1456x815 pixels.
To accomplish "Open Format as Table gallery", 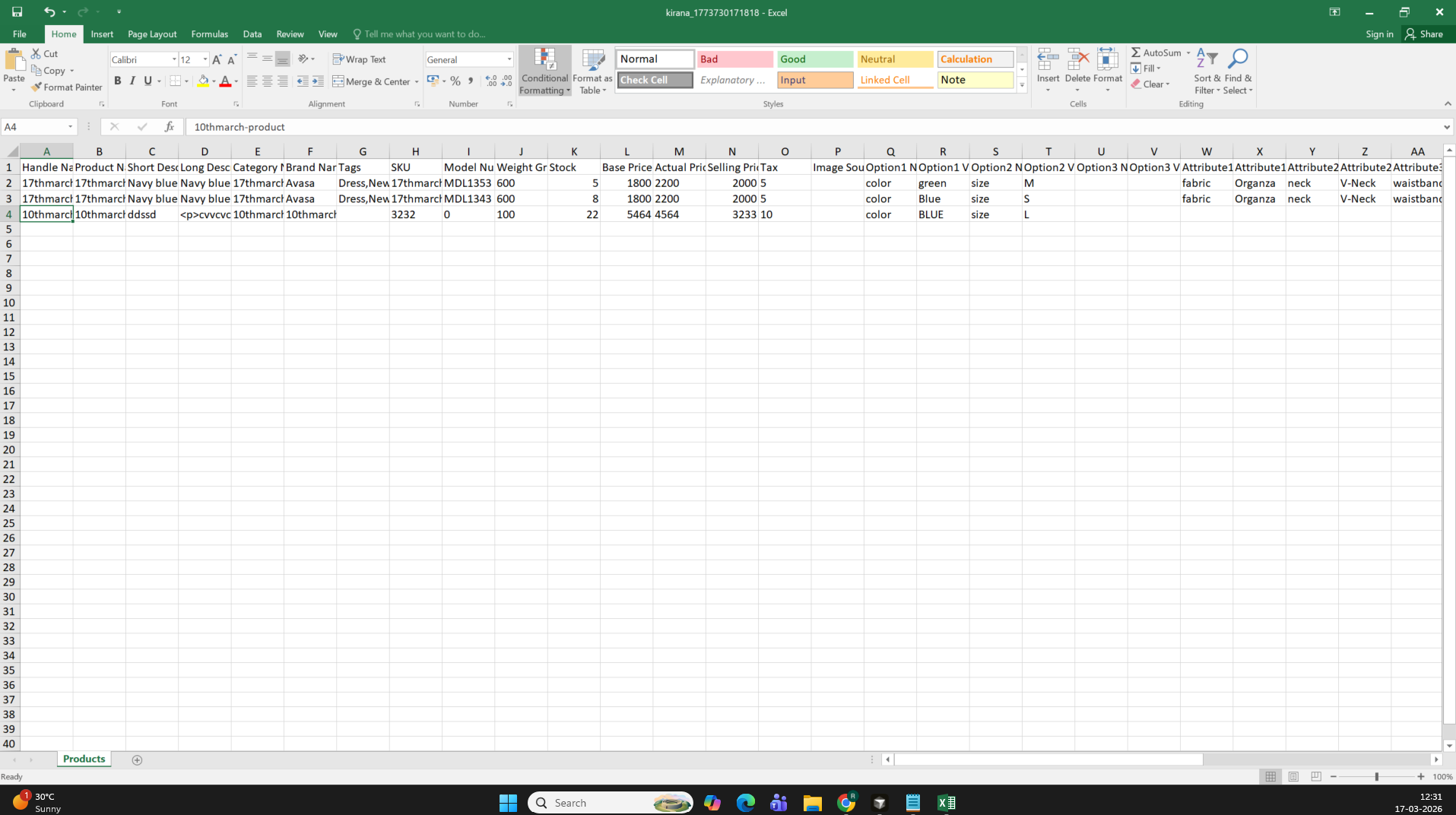I will coord(592,71).
